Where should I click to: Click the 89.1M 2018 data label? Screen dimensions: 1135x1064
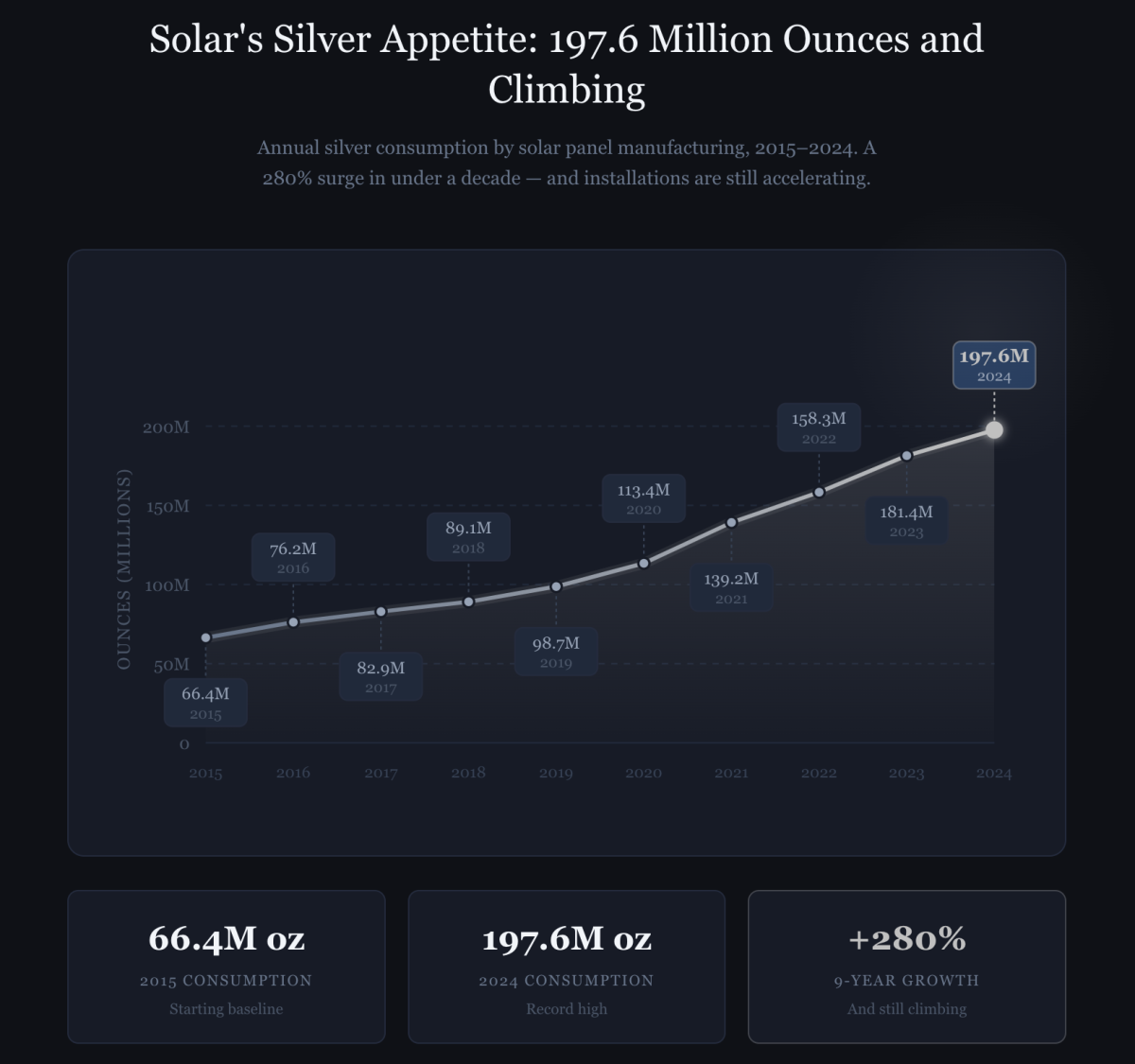468,536
